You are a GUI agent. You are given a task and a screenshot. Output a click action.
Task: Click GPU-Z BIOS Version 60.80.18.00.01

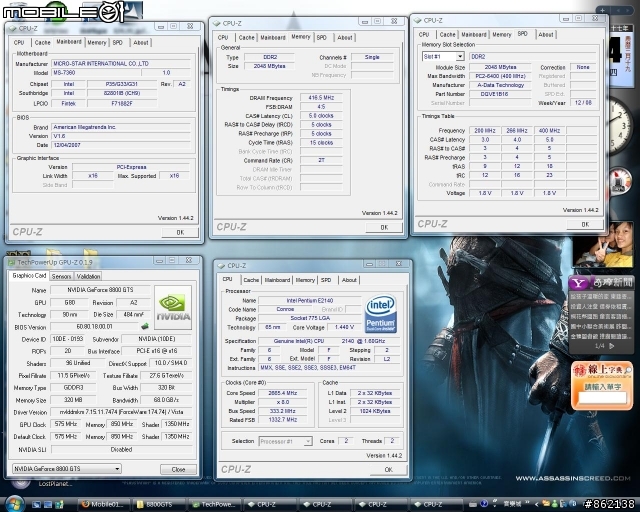click(94, 327)
